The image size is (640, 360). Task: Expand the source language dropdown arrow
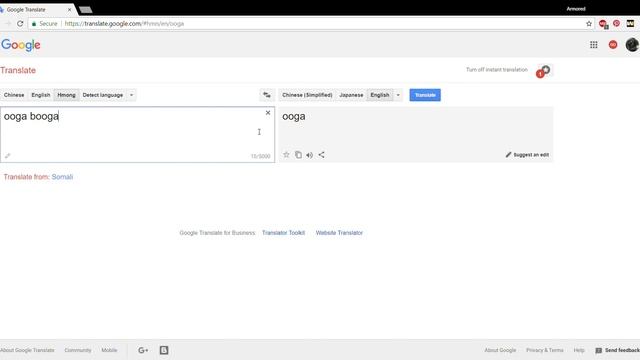tap(131, 95)
